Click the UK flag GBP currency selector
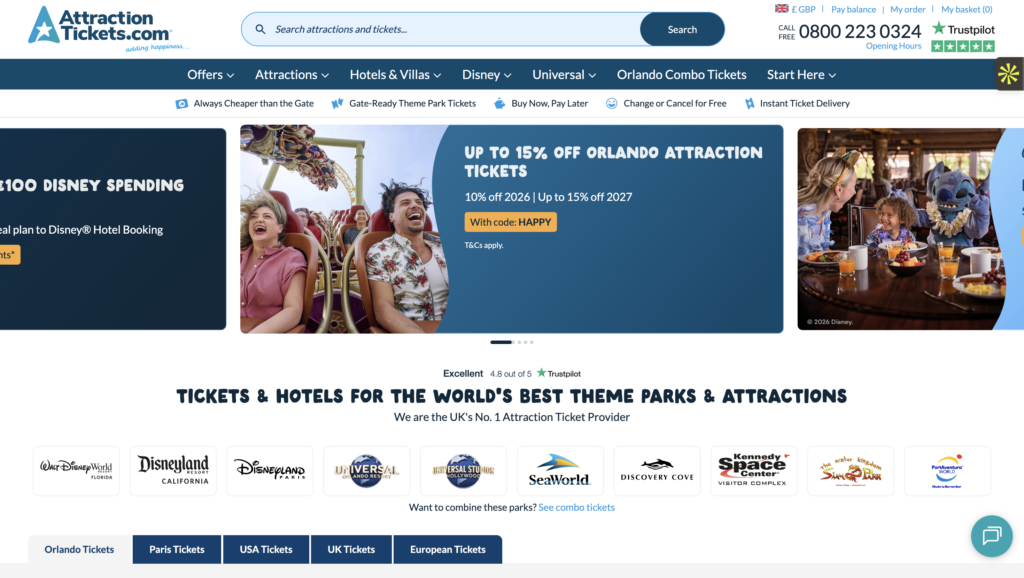Viewport: 1024px width, 578px height. 795,9
